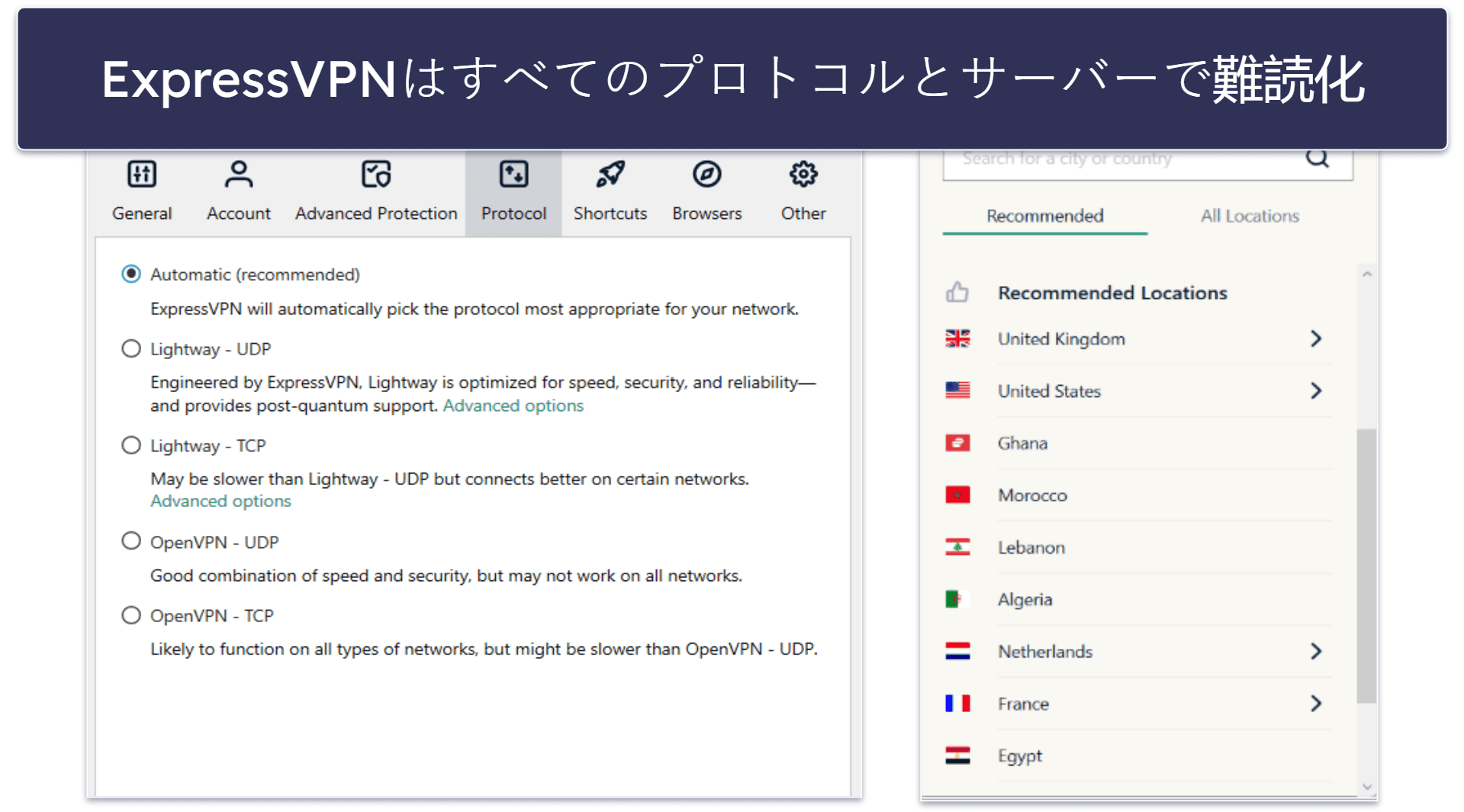Choose the Netherlands location name

point(1045,651)
